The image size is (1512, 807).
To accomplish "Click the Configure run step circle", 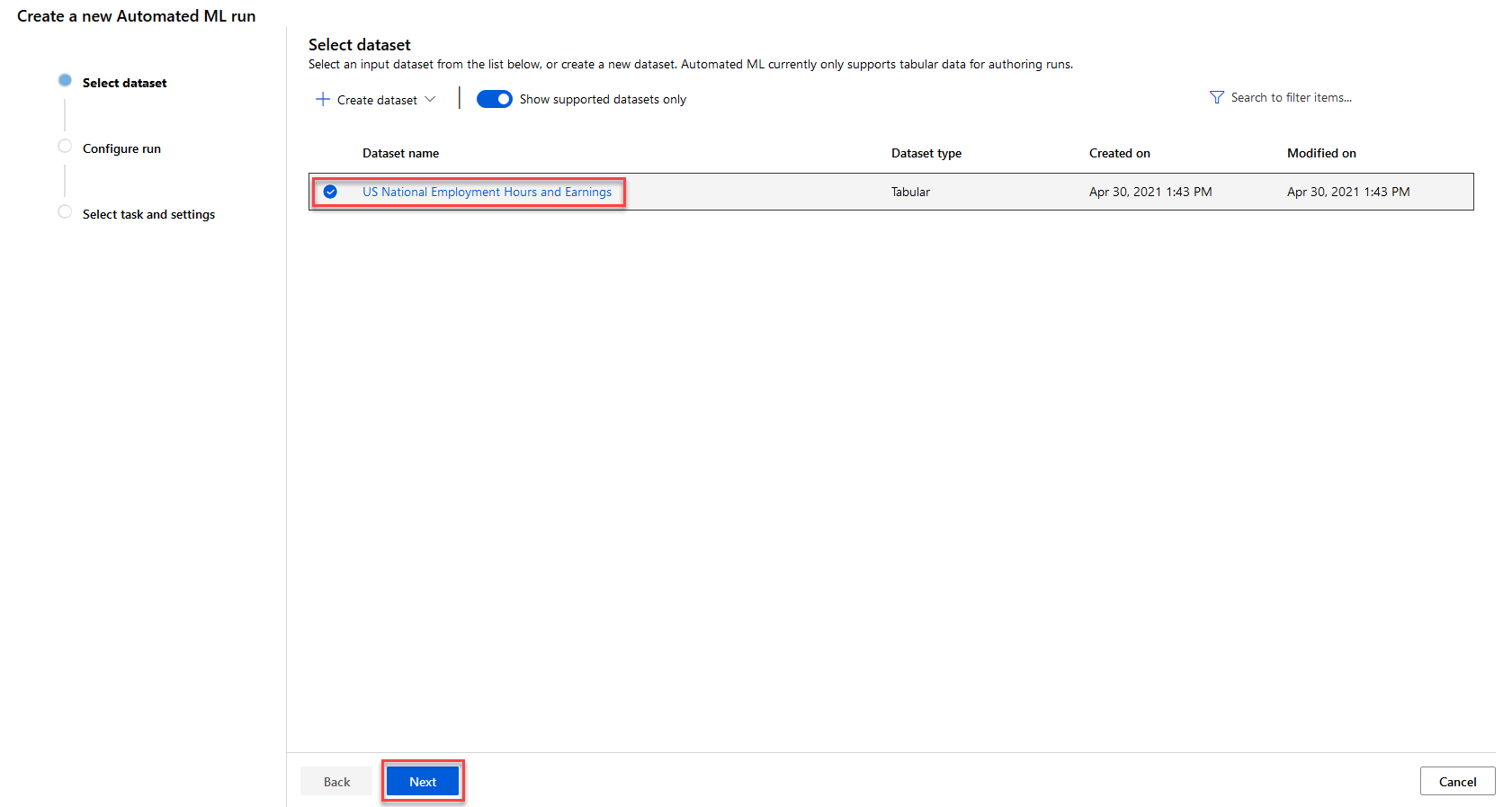I will coord(65,146).
